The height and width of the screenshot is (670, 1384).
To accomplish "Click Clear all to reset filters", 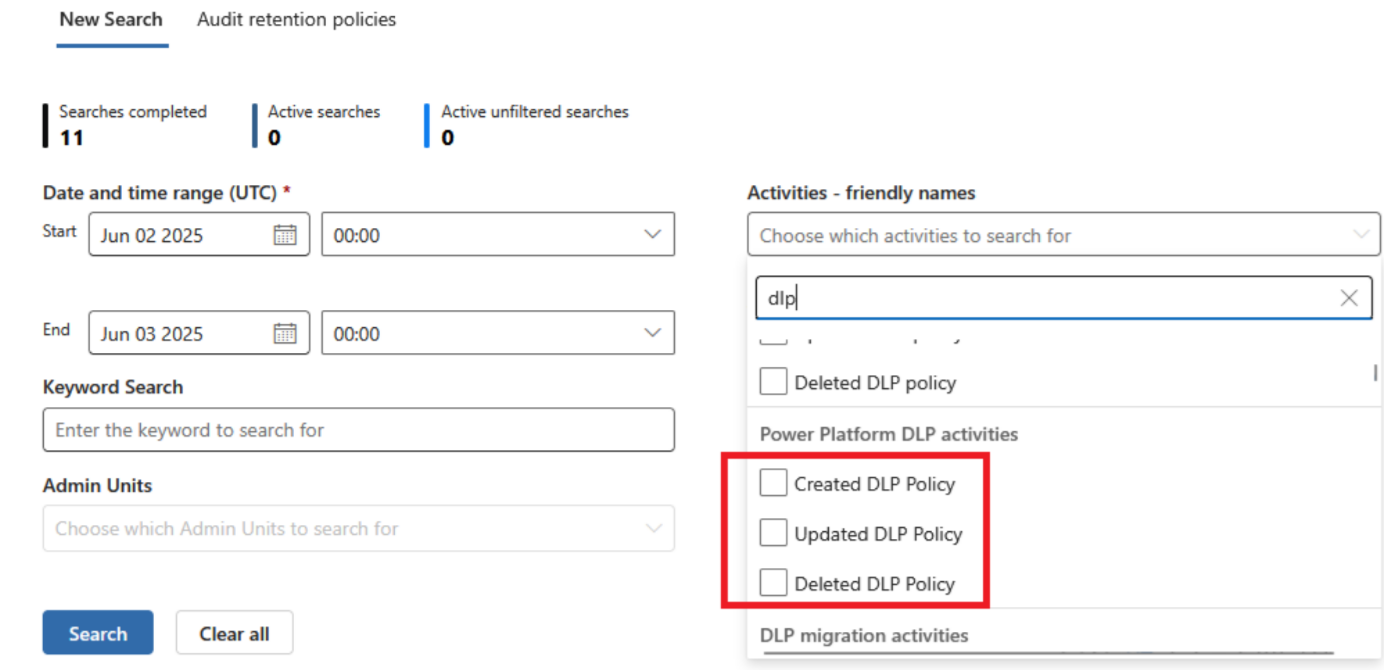I will pos(234,632).
